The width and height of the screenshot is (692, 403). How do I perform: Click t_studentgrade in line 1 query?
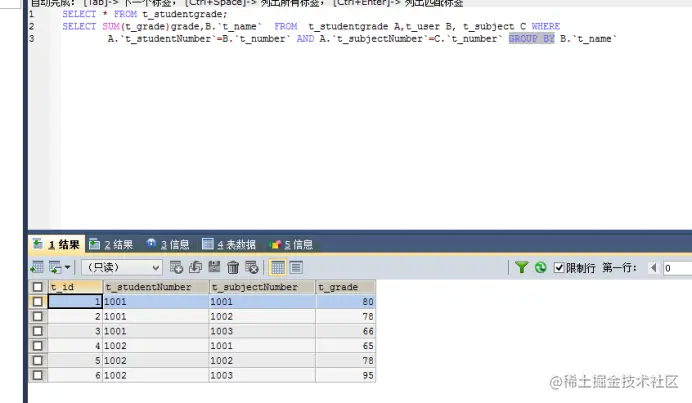(x=183, y=14)
